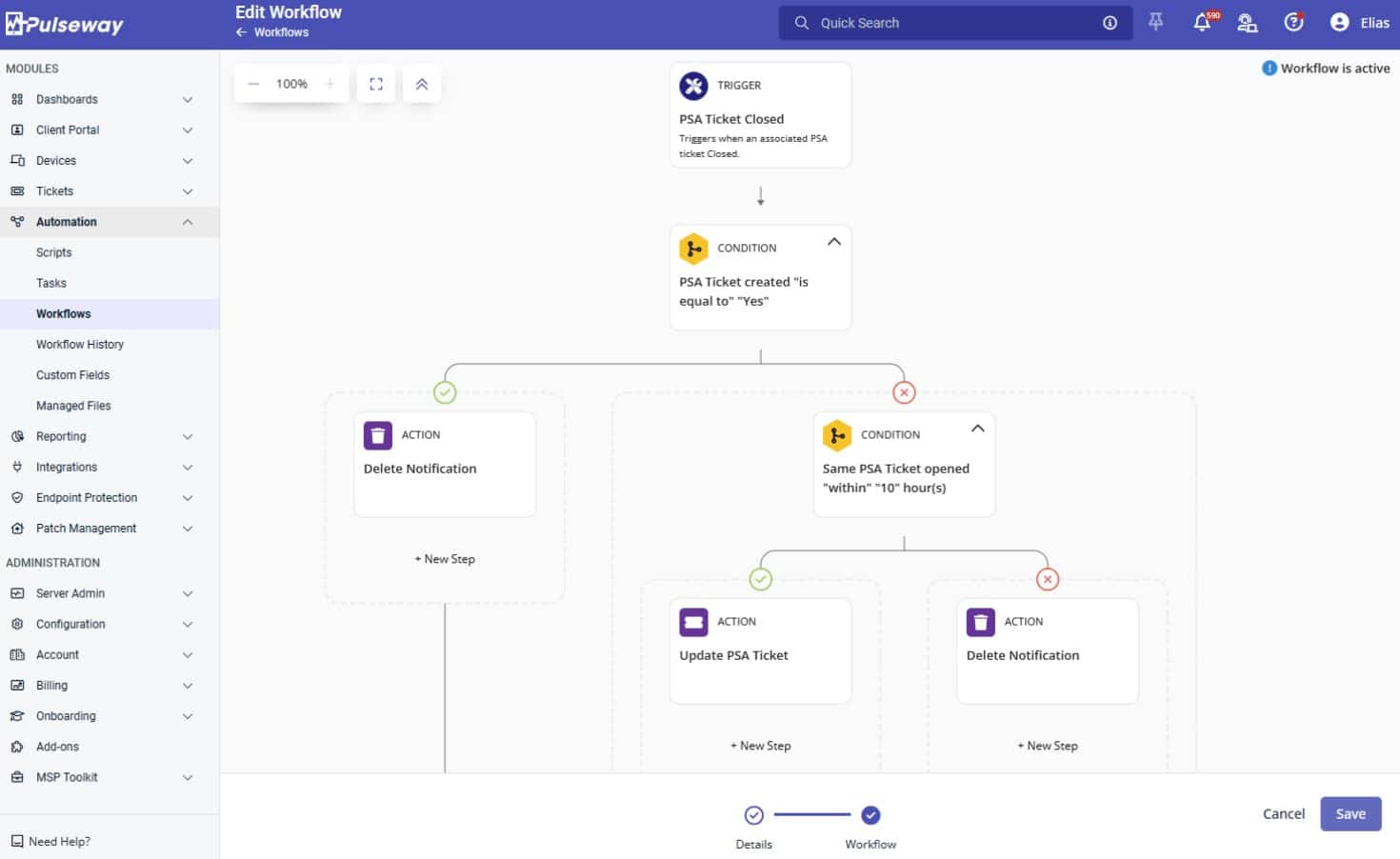Click the green check branch under first condition
Image resolution: width=1400 pixels, height=859 pixels.
pyautogui.click(x=445, y=392)
